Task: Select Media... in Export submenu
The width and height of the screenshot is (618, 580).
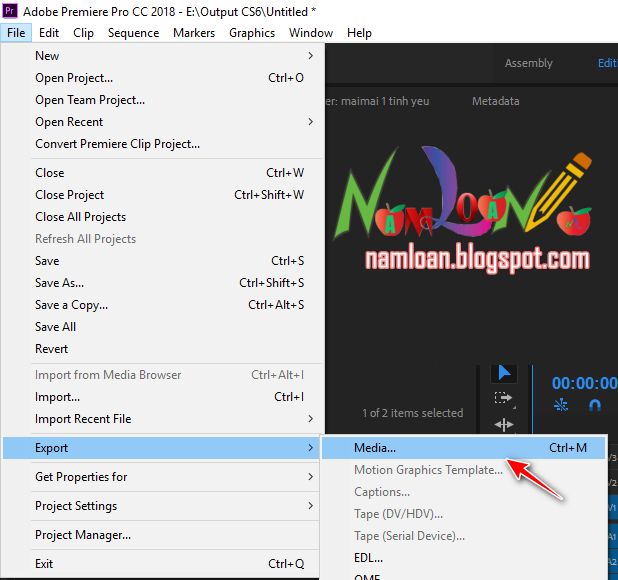Action: (464, 448)
